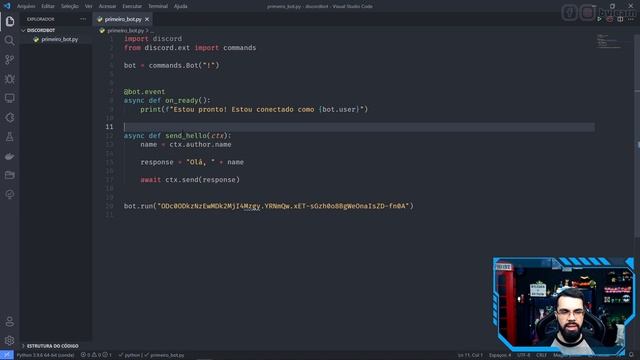Open Explorer panel more actions ellipsis

[x=83, y=19]
